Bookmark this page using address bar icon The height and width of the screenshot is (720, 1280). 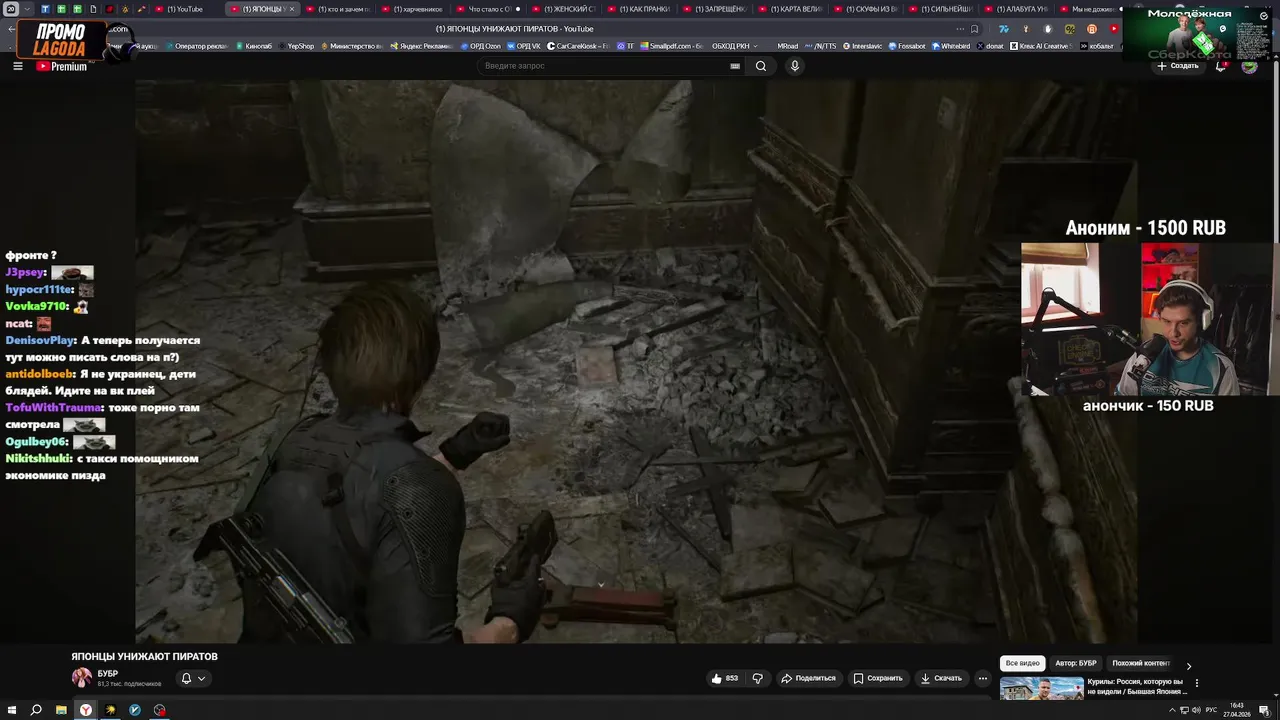975,28
